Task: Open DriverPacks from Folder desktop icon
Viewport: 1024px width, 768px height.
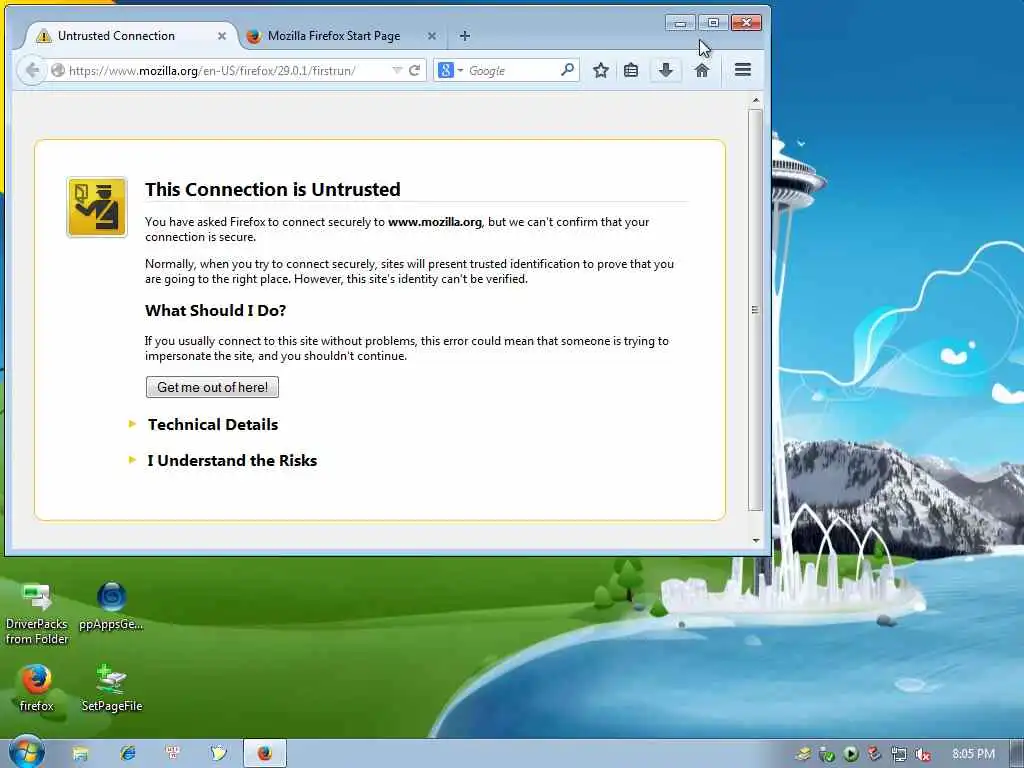Action: (x=37, y=614)
